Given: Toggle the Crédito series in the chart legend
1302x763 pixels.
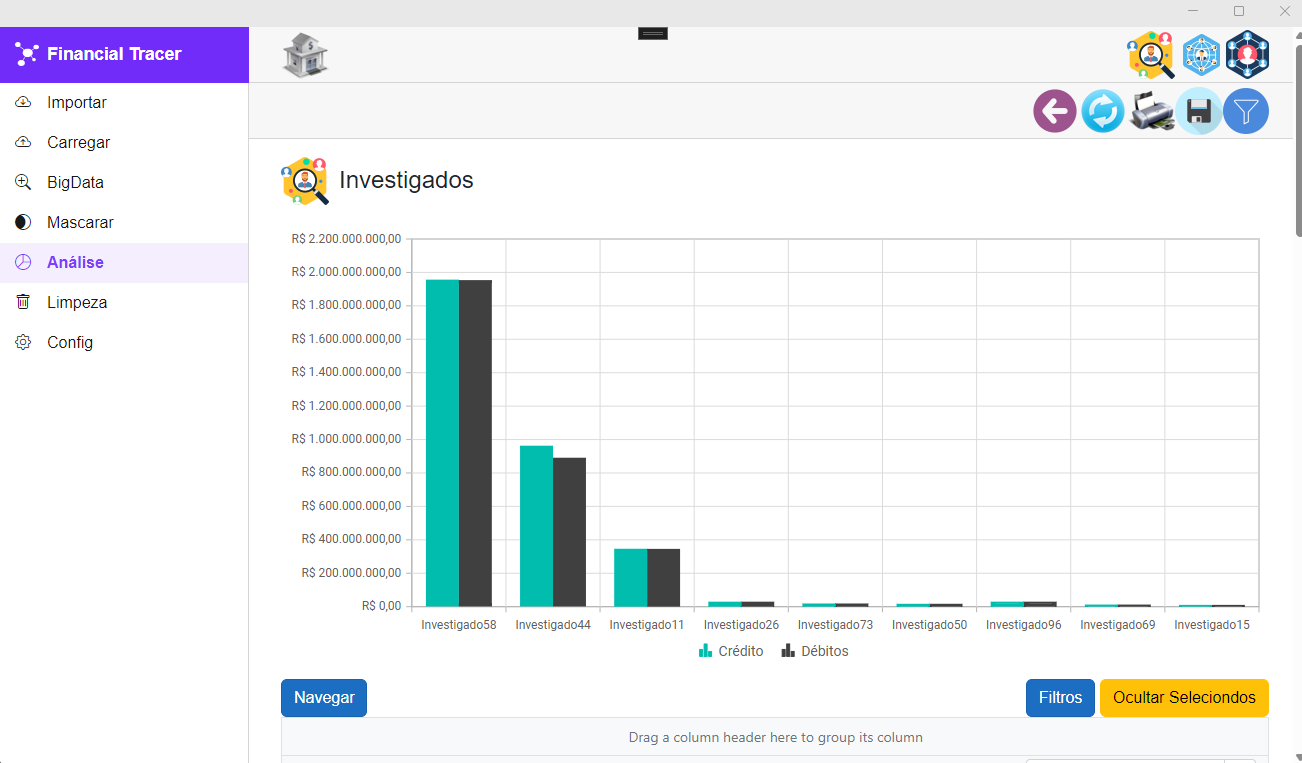Looking at the screenshot, I should click(x=731, y=651).
